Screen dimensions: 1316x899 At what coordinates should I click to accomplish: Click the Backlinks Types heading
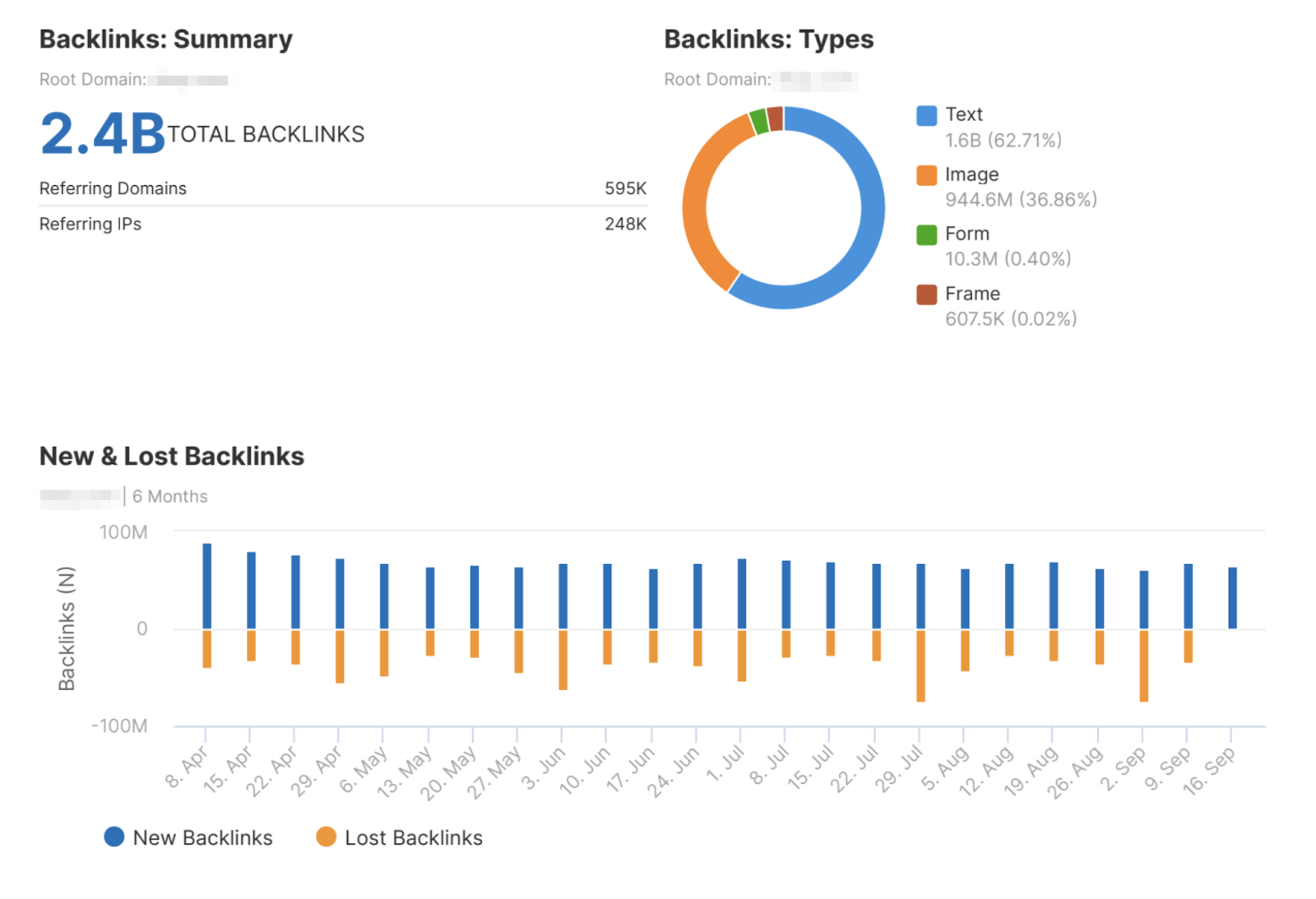769,39
